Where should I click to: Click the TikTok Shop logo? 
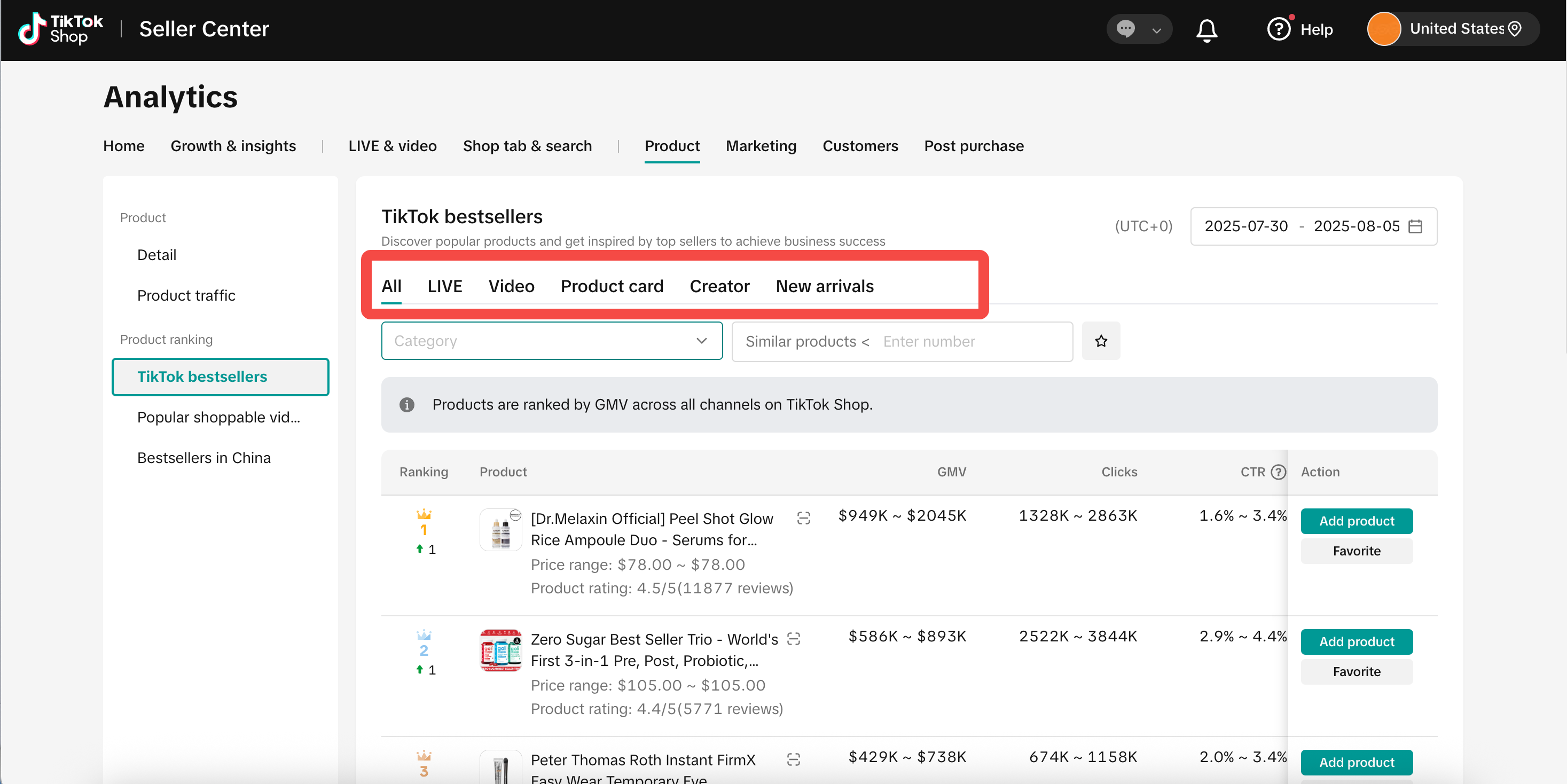point(61,29)
